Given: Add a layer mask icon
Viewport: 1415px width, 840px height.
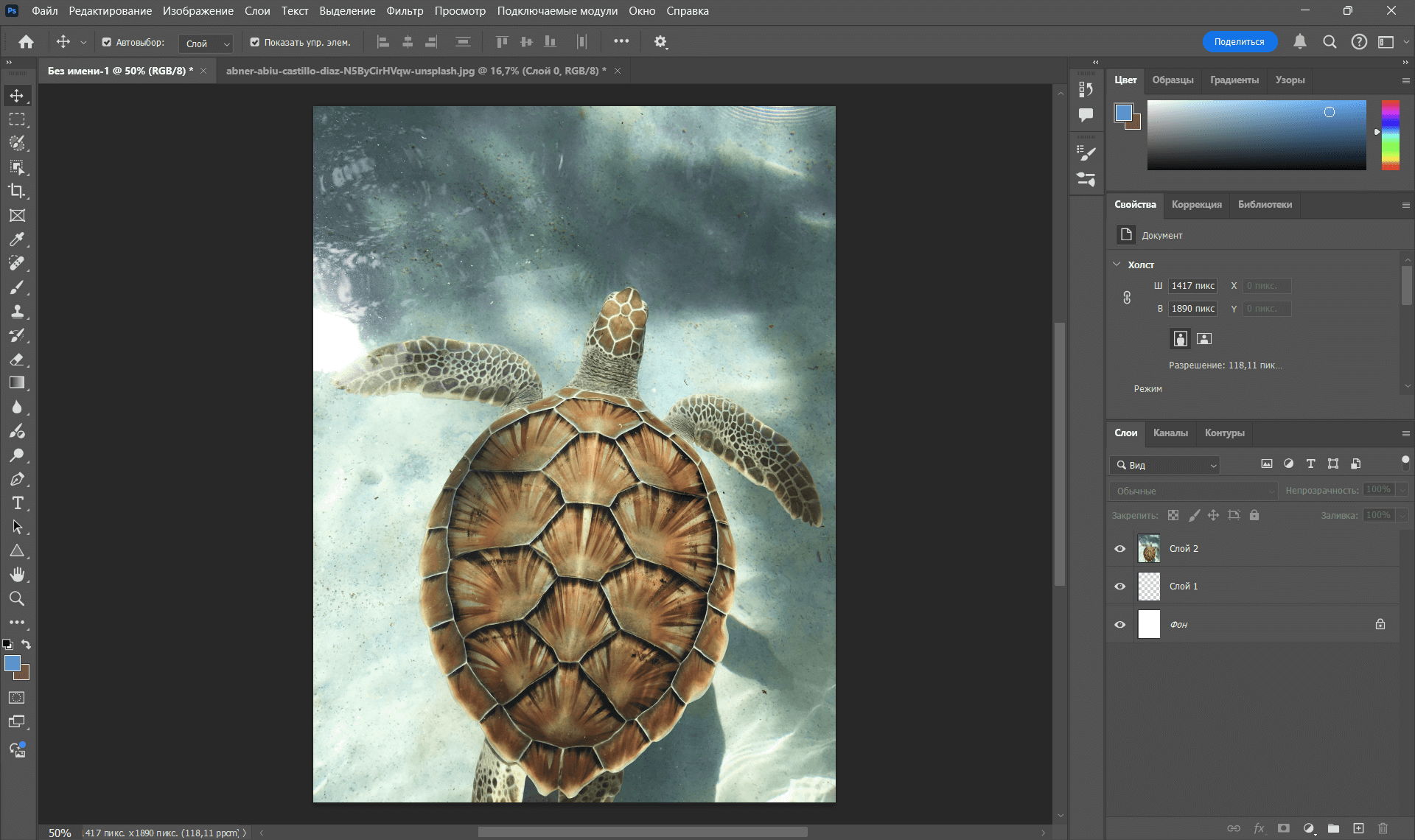Looking at the screenshot, I should tap(1284, 828).
